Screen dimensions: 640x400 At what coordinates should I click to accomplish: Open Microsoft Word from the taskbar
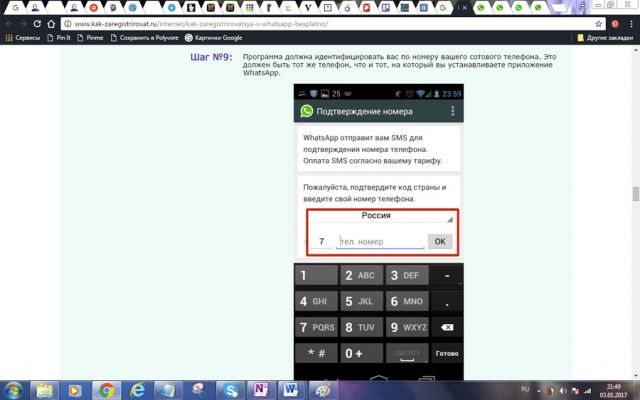coord(291,391)
